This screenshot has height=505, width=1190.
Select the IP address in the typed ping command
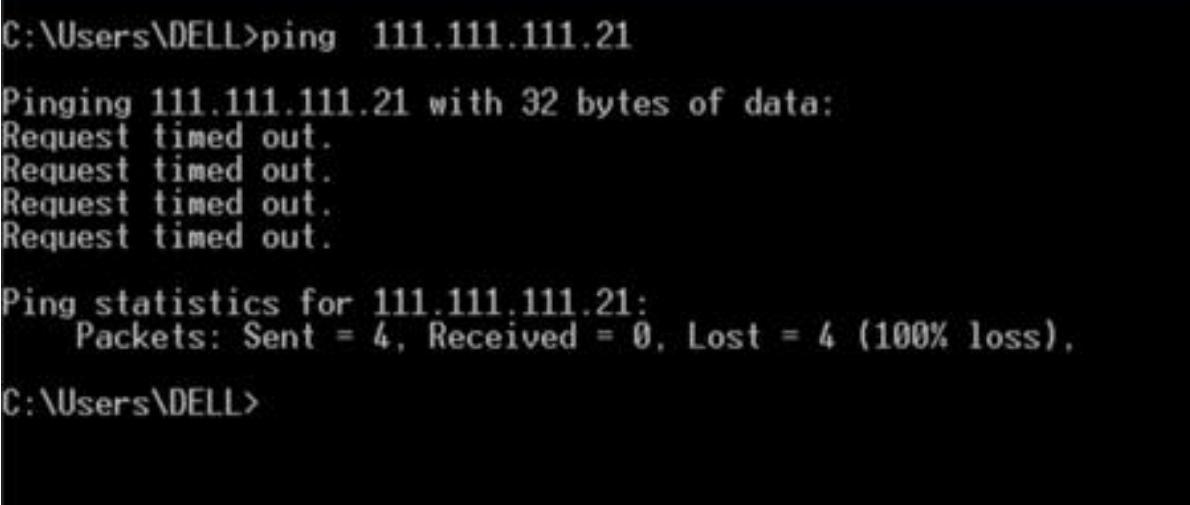501,36
